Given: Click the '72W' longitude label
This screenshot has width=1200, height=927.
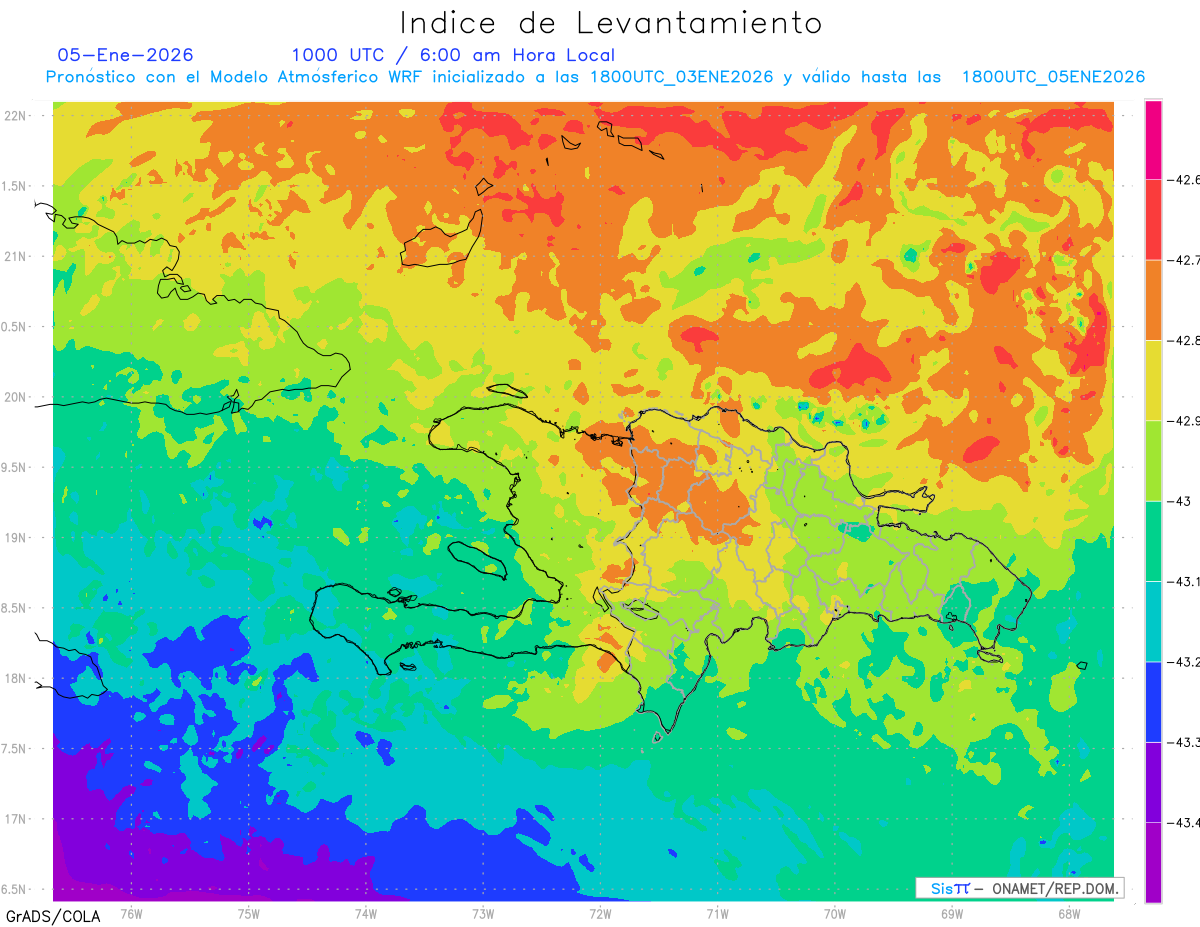Looking at the screenshot, I should click(x=600, y=914).
